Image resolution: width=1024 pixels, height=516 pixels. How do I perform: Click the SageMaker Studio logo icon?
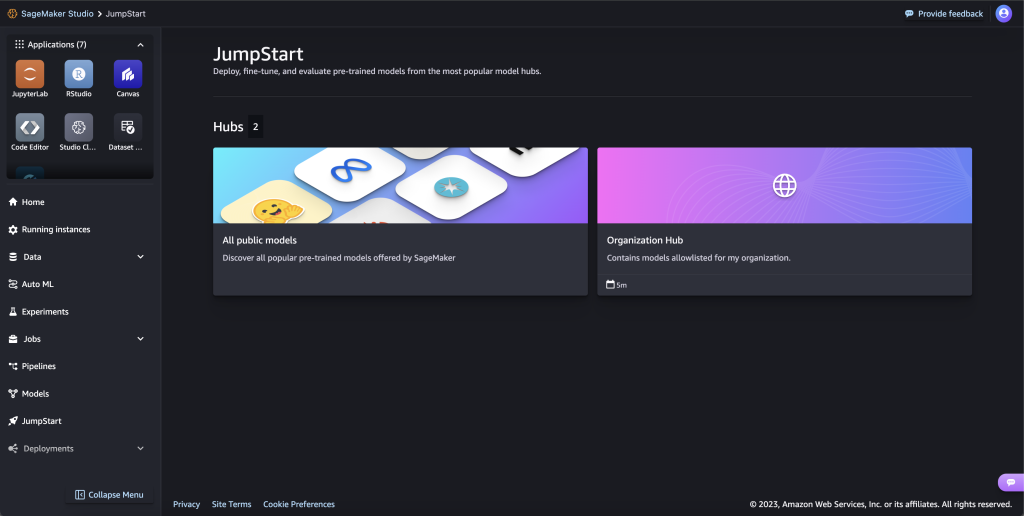point(12,14)
